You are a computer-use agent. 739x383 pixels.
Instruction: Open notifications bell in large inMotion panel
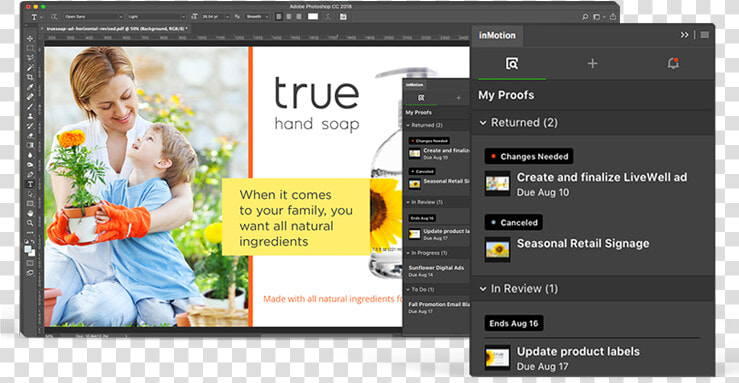click(673, 63)
